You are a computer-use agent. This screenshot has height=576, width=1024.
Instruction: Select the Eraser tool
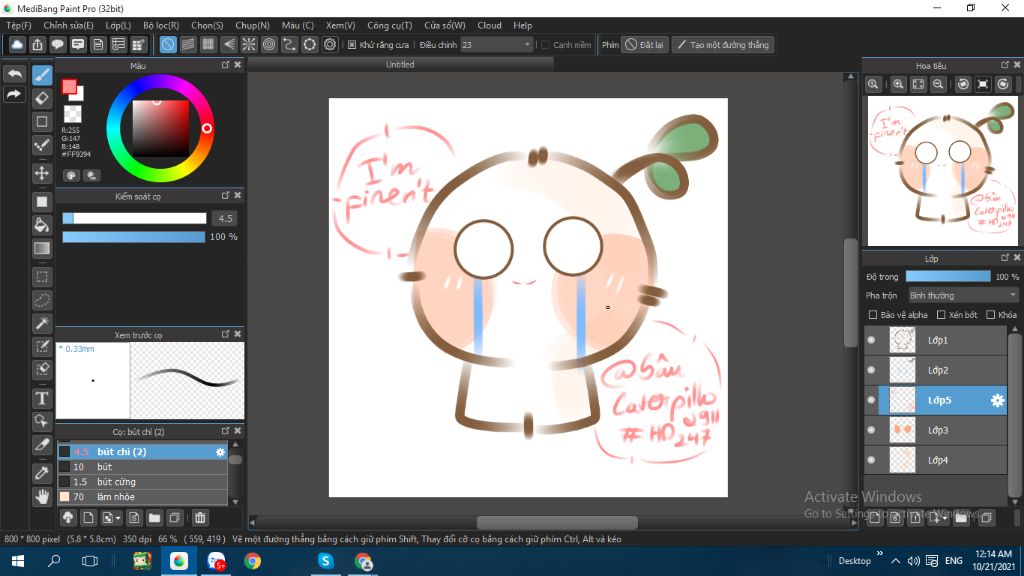[42, 99]
